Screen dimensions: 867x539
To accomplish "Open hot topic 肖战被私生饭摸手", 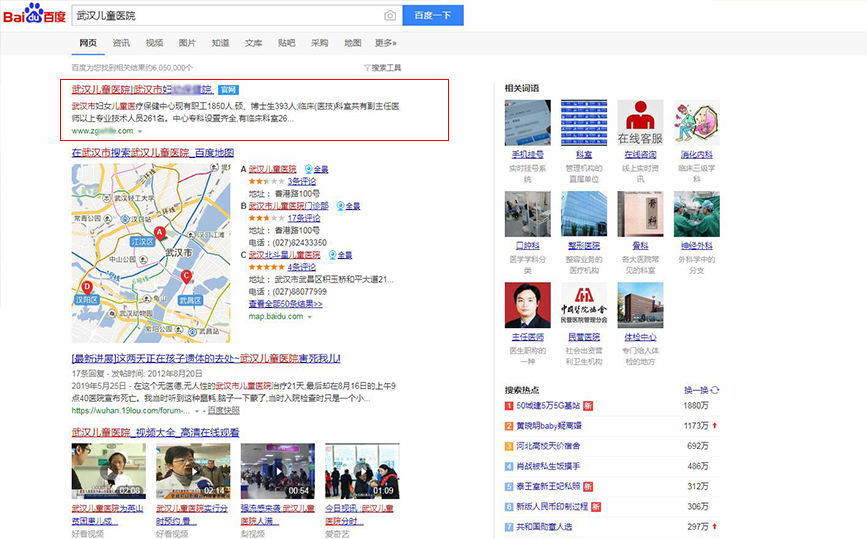I will [548, 466].
